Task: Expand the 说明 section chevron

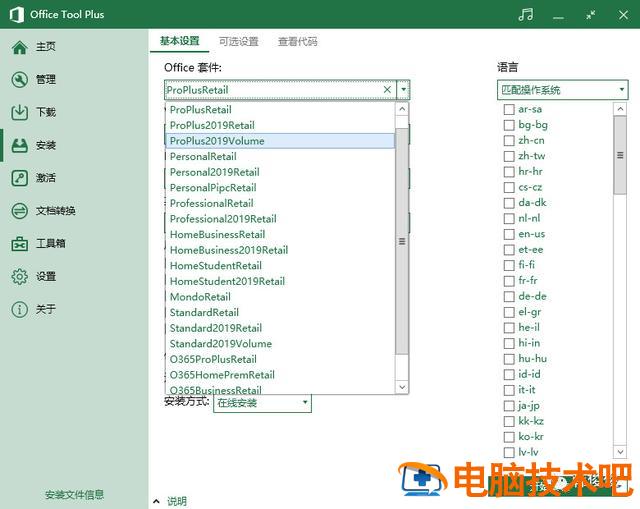Action: point(156,501)
